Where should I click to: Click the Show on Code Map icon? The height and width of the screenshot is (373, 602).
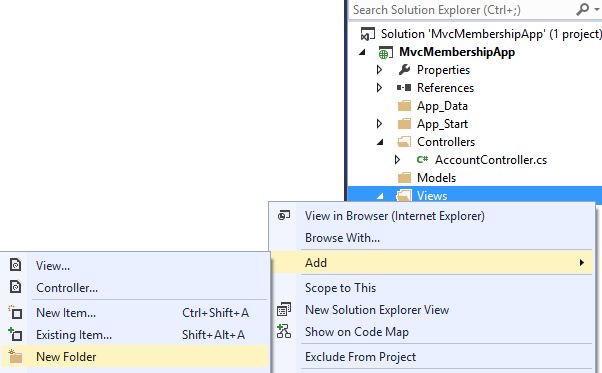point(284,331)
